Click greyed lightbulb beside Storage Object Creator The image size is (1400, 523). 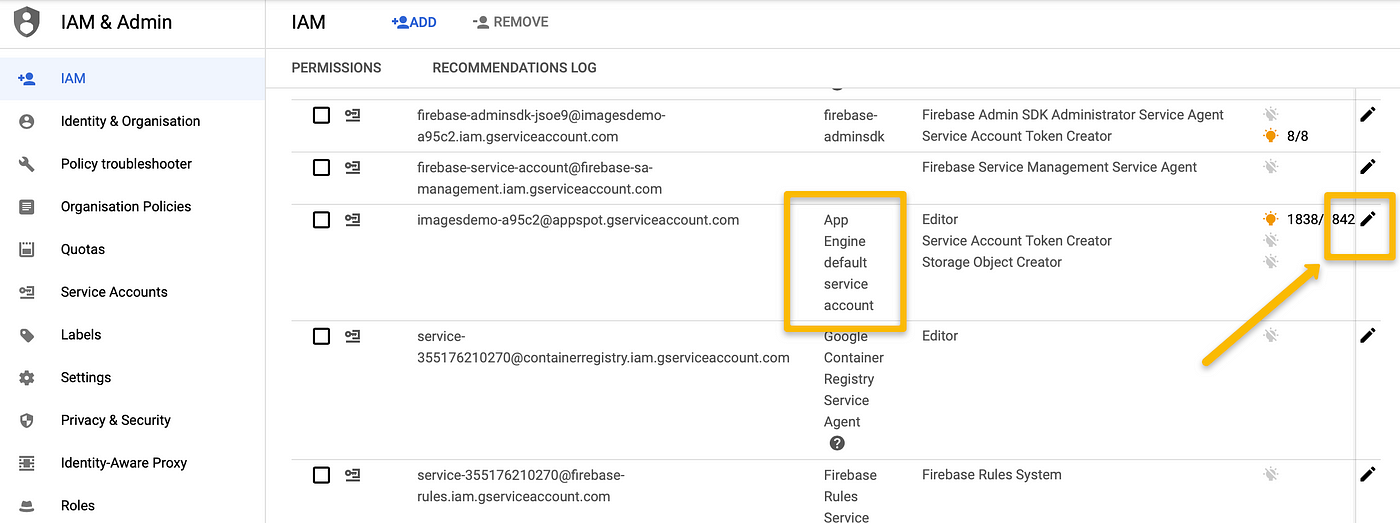click(x=1270, y=262)
